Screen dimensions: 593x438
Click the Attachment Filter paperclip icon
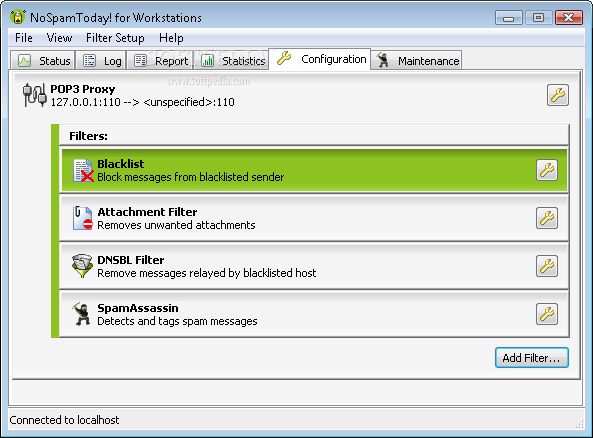click(x=82, y=218)
